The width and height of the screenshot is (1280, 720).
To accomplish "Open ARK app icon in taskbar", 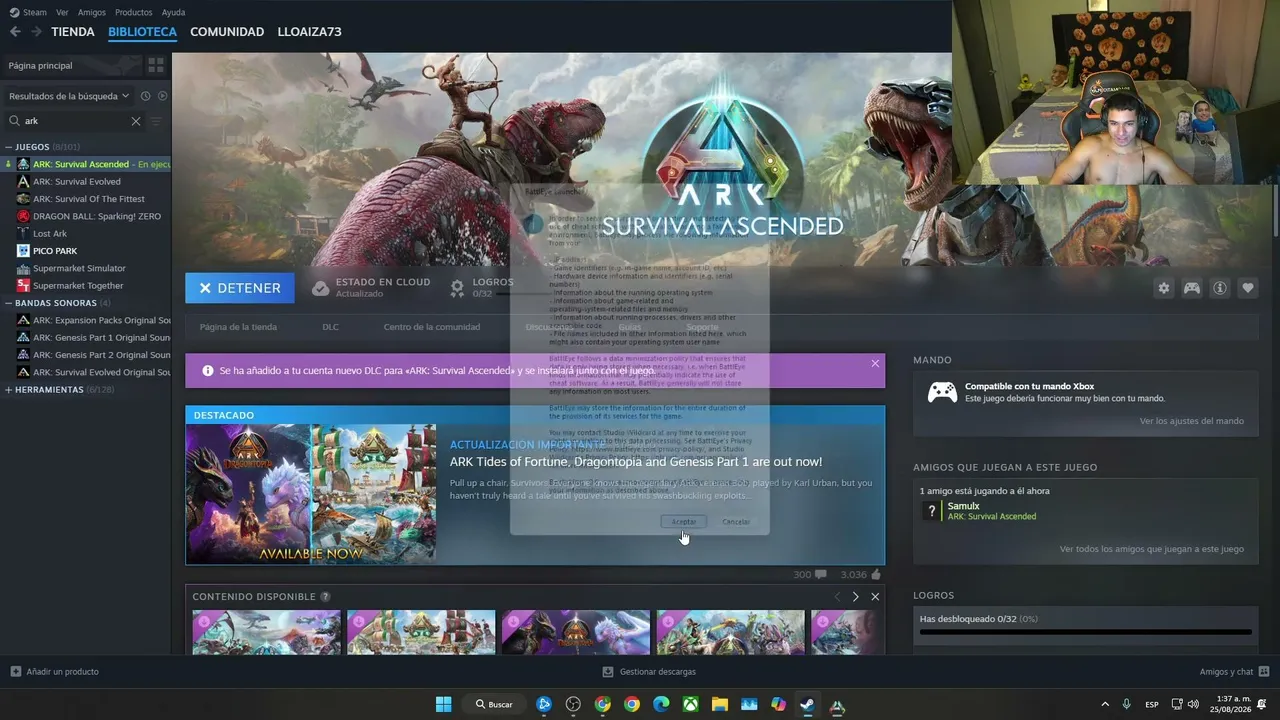I will tap(837, 704).
